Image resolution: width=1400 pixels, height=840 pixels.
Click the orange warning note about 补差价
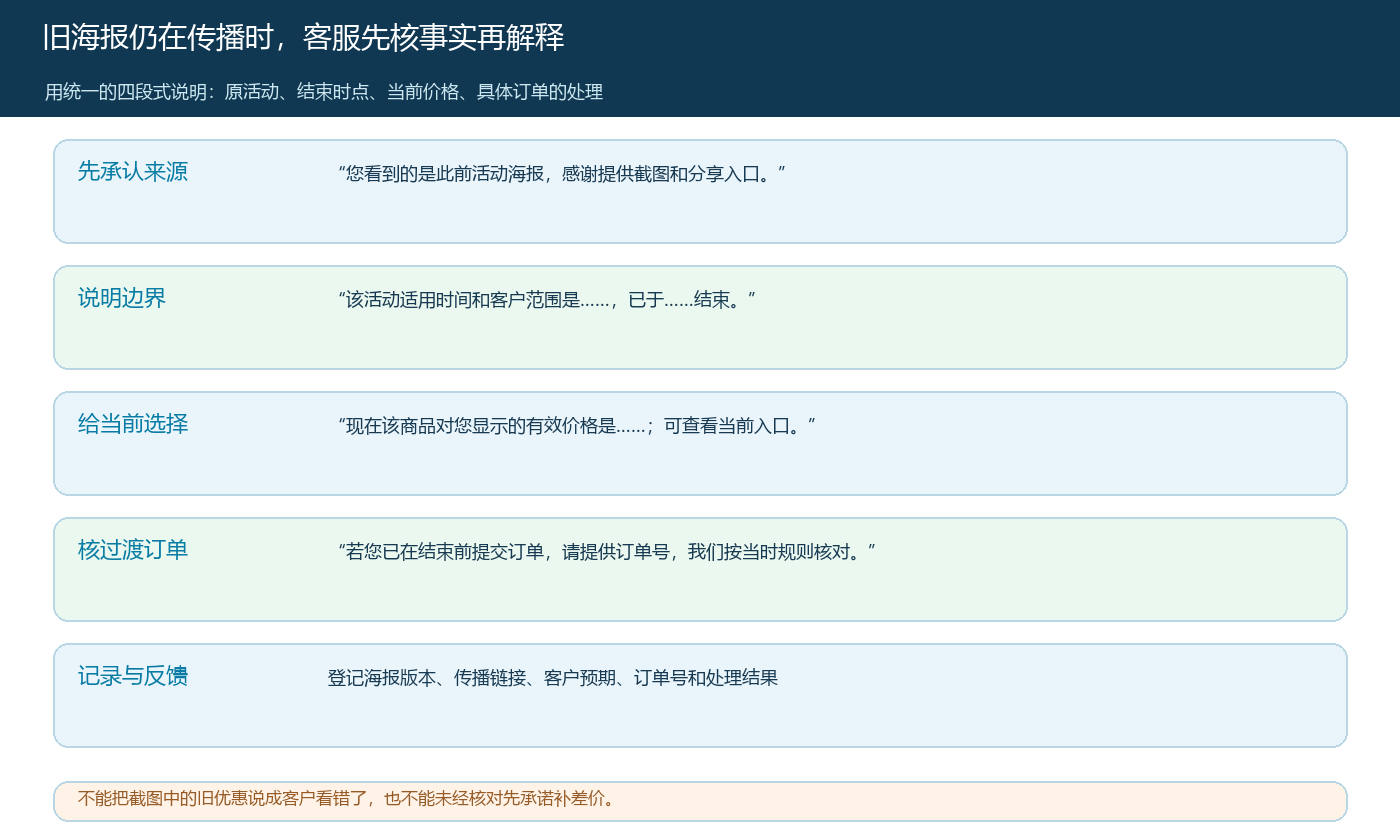(700, 801)
